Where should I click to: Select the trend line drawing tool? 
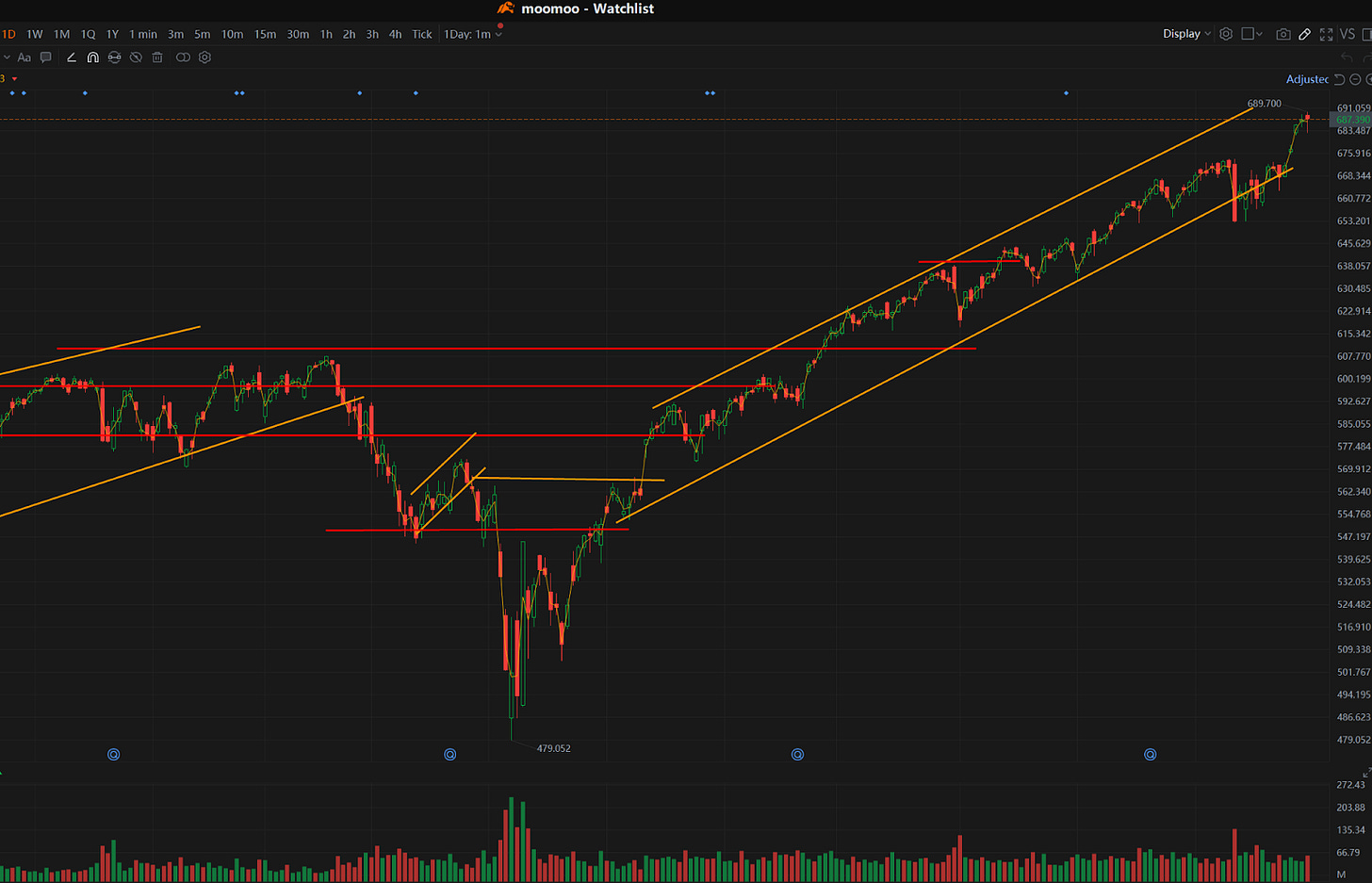pyautogui.click(x=71, y=57)
